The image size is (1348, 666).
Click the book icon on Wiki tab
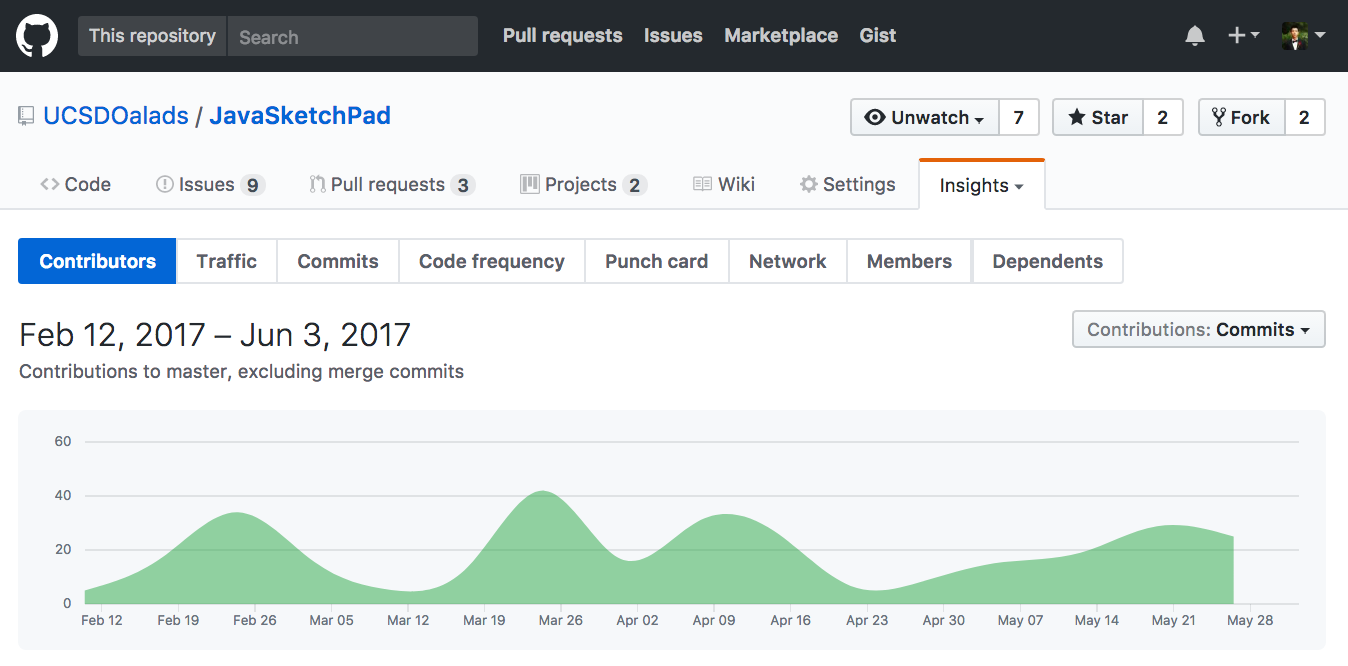pyautogui.click(x=702, y=184)
